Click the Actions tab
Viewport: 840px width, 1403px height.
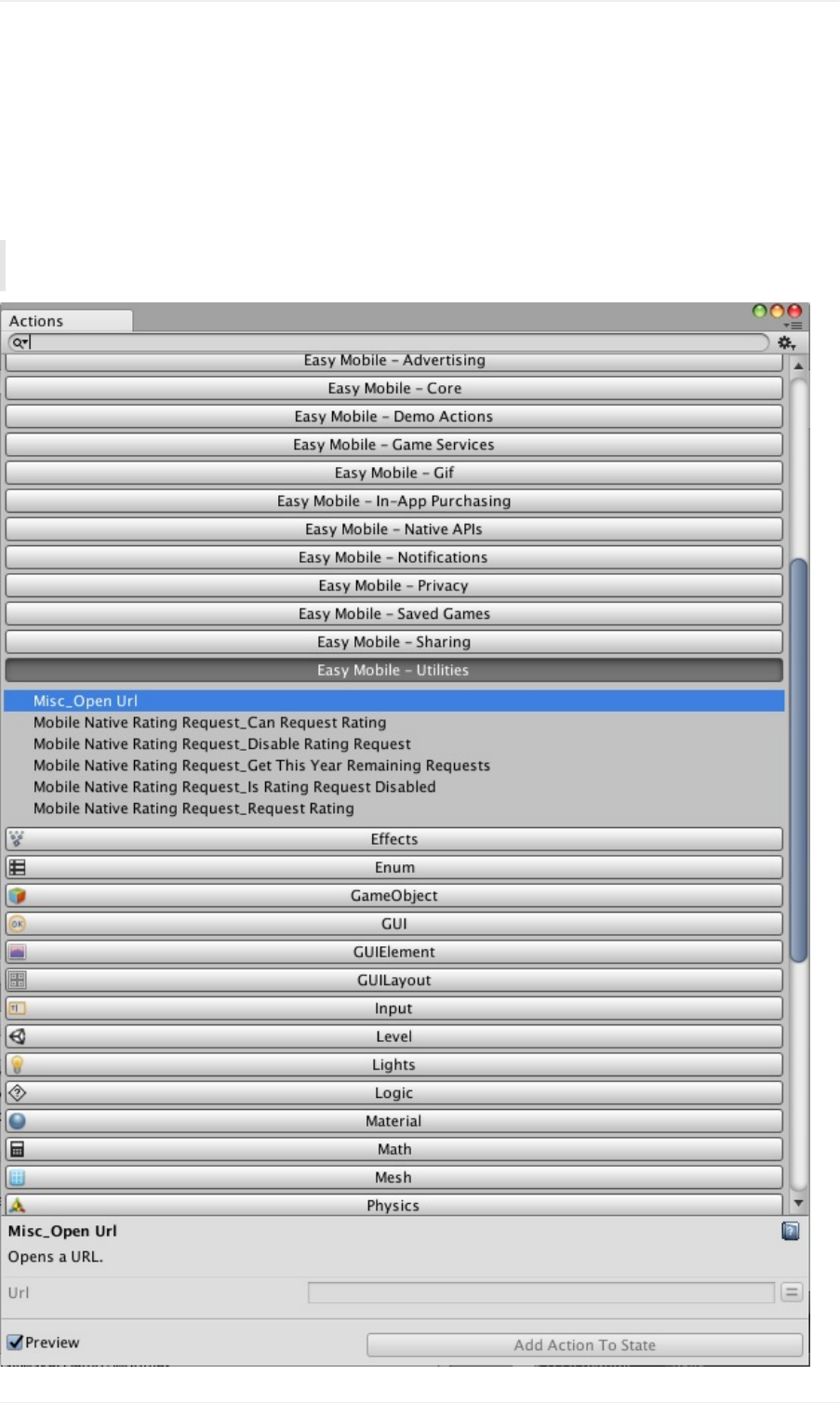pyautogui.click(x=67, y=321)
